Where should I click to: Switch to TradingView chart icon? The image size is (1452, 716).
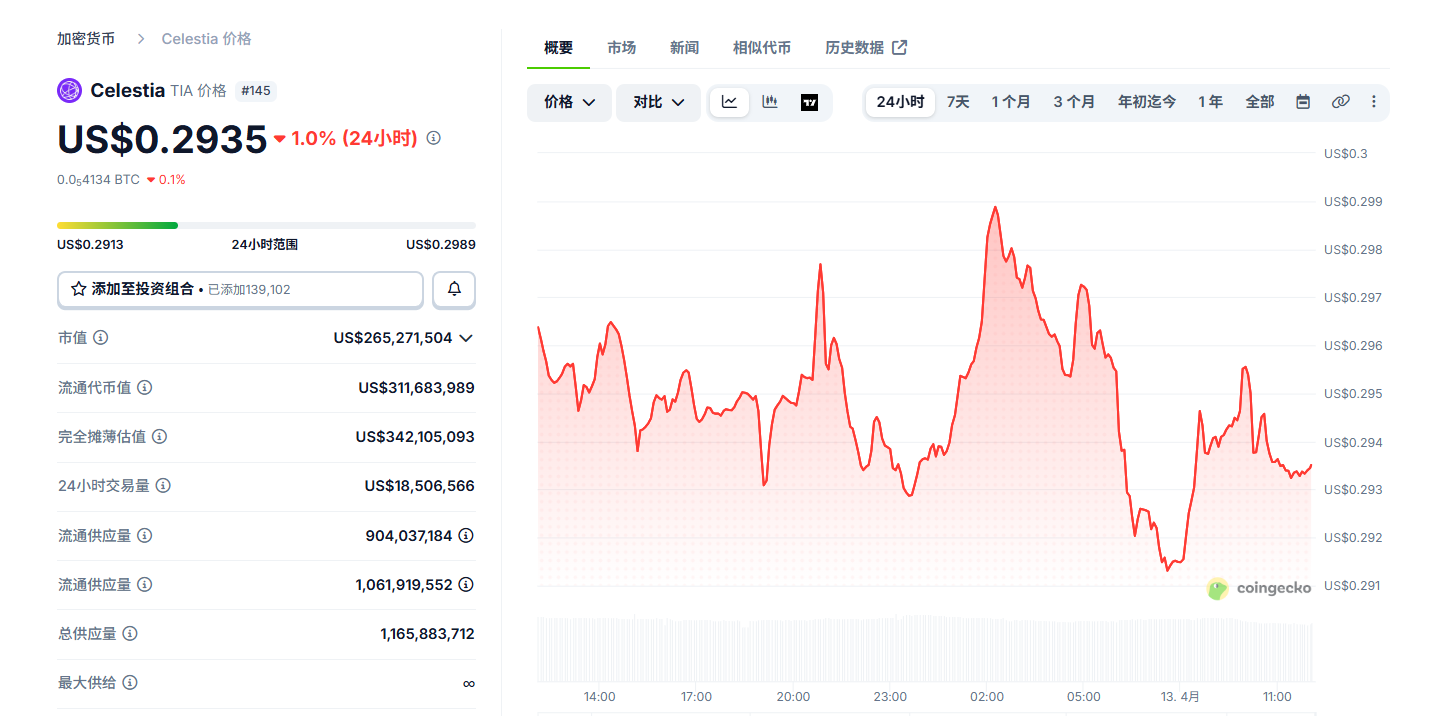pyautogui.click(x=810, y=102)
